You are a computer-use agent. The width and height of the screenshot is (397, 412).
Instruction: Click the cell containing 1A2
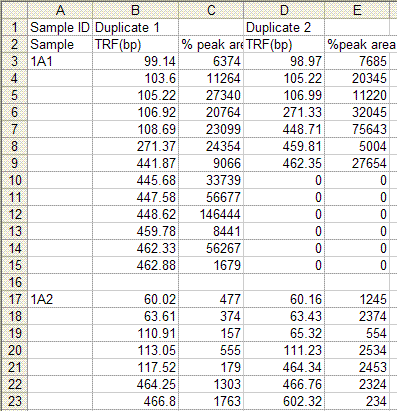point(60,299)
